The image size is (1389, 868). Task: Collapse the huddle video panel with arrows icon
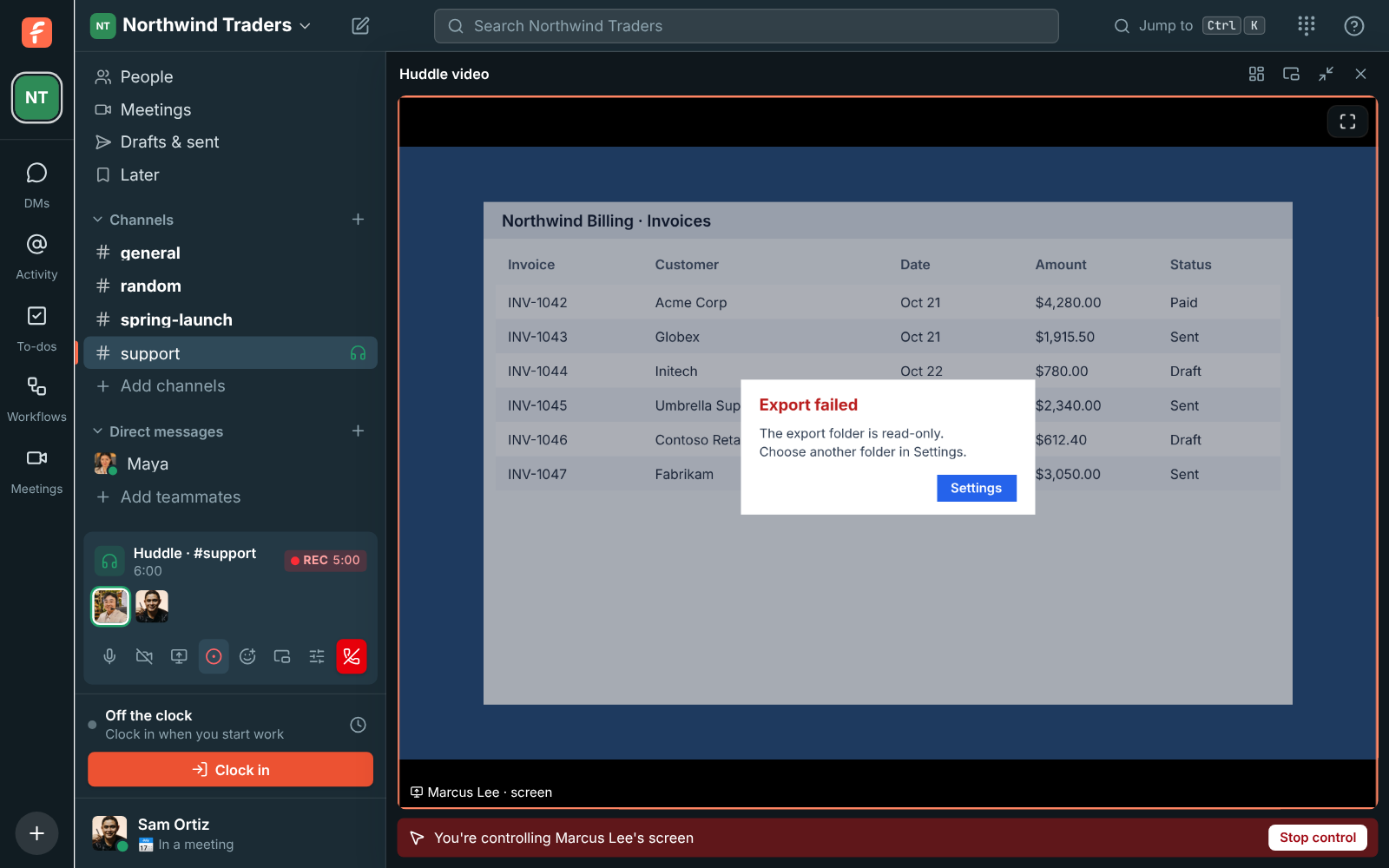[x=1326, y=74]
